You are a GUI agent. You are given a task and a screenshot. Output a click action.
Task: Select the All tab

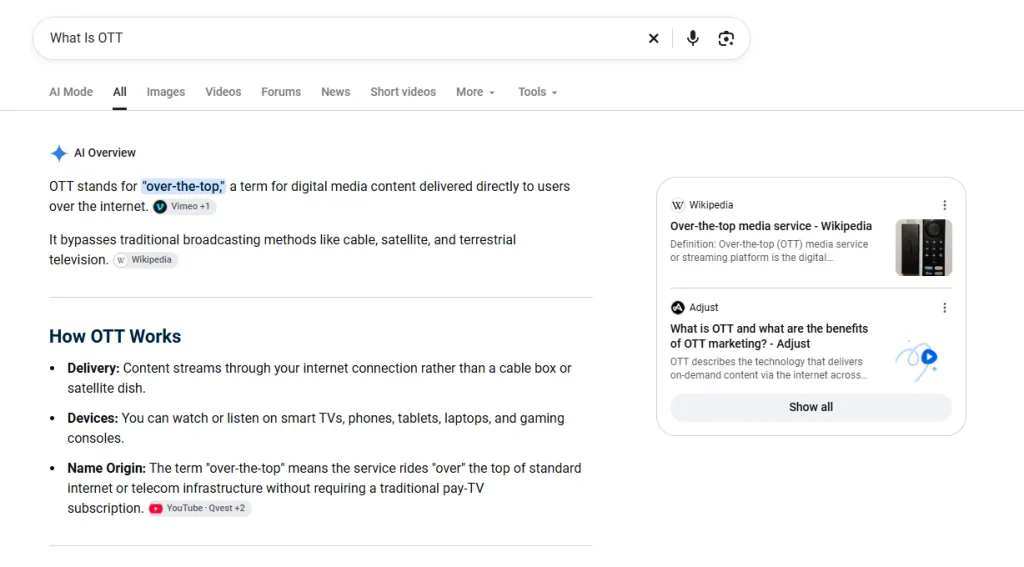tap(120, 92)
